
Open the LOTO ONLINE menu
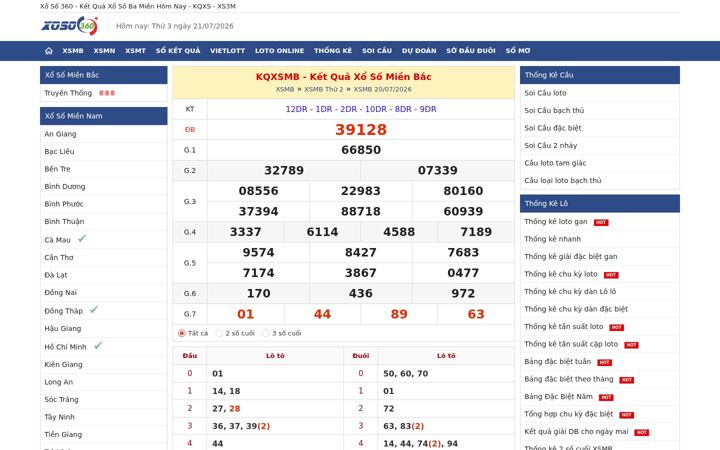[280, 51]
